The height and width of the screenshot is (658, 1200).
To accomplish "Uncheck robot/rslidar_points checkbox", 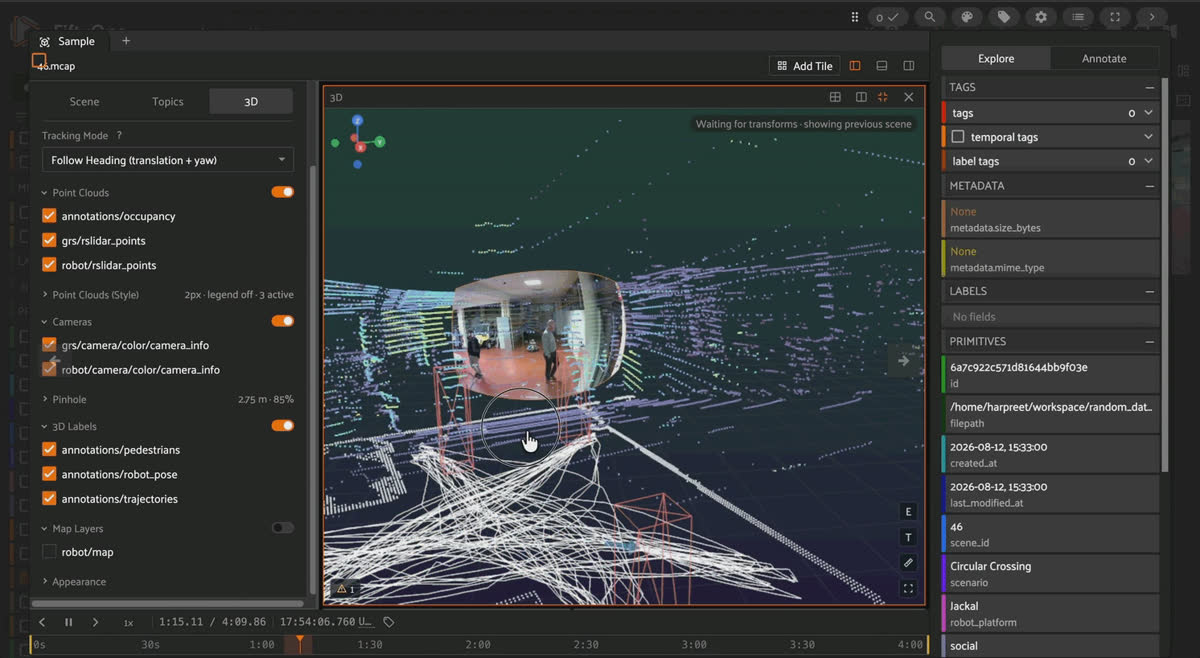I will (x=49, y=265).
